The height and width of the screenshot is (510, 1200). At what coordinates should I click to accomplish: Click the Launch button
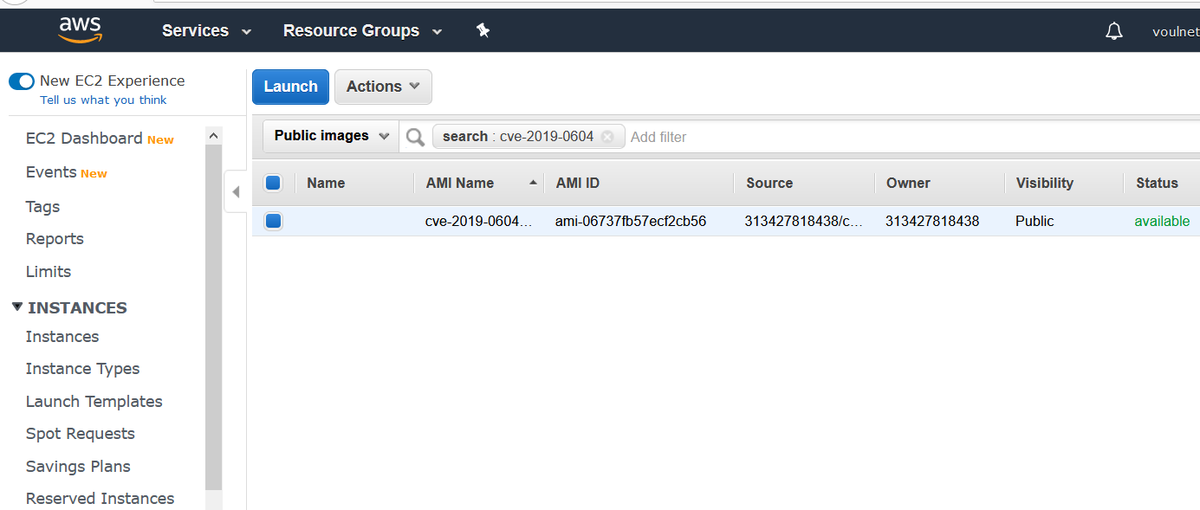pos(290,87)
